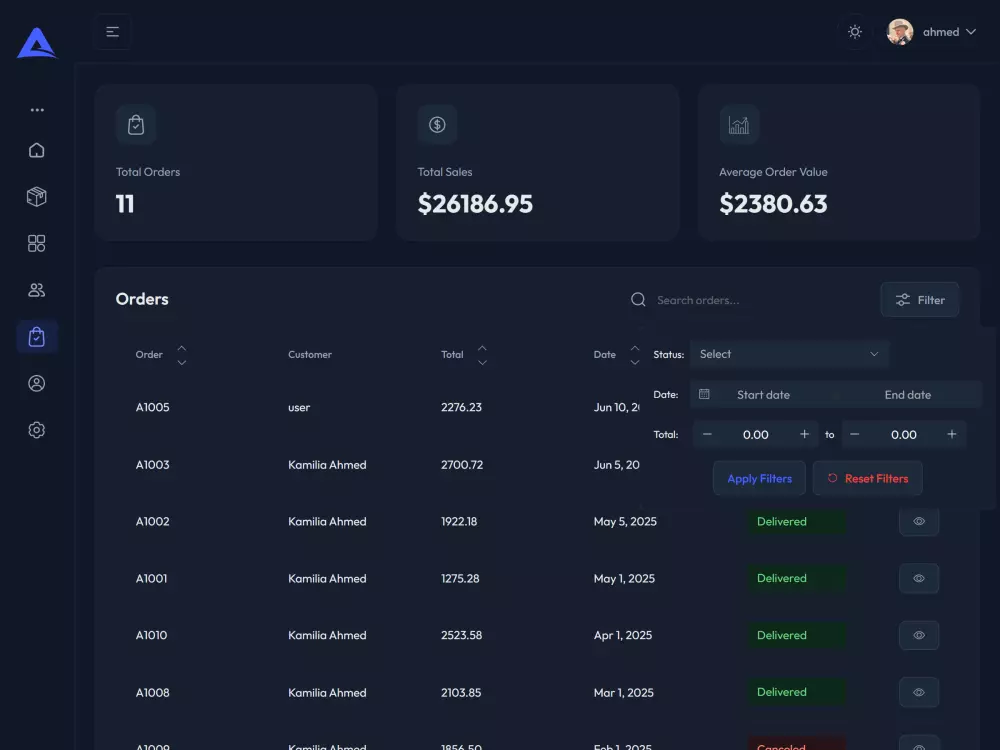The image size is (1000, 750).
Task: Click Kamilia Ahmed in A1001 row
Action: [x=327, y=578]
